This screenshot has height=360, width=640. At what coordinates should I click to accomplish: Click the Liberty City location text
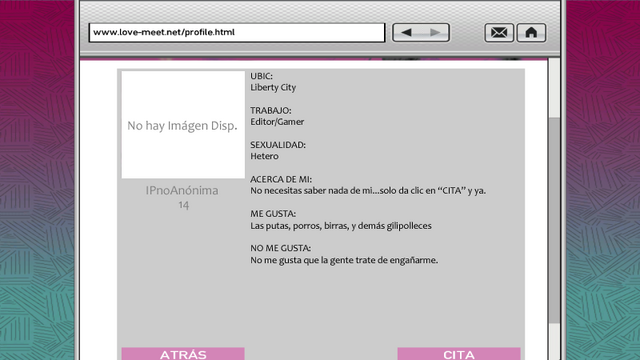point(273,87)
